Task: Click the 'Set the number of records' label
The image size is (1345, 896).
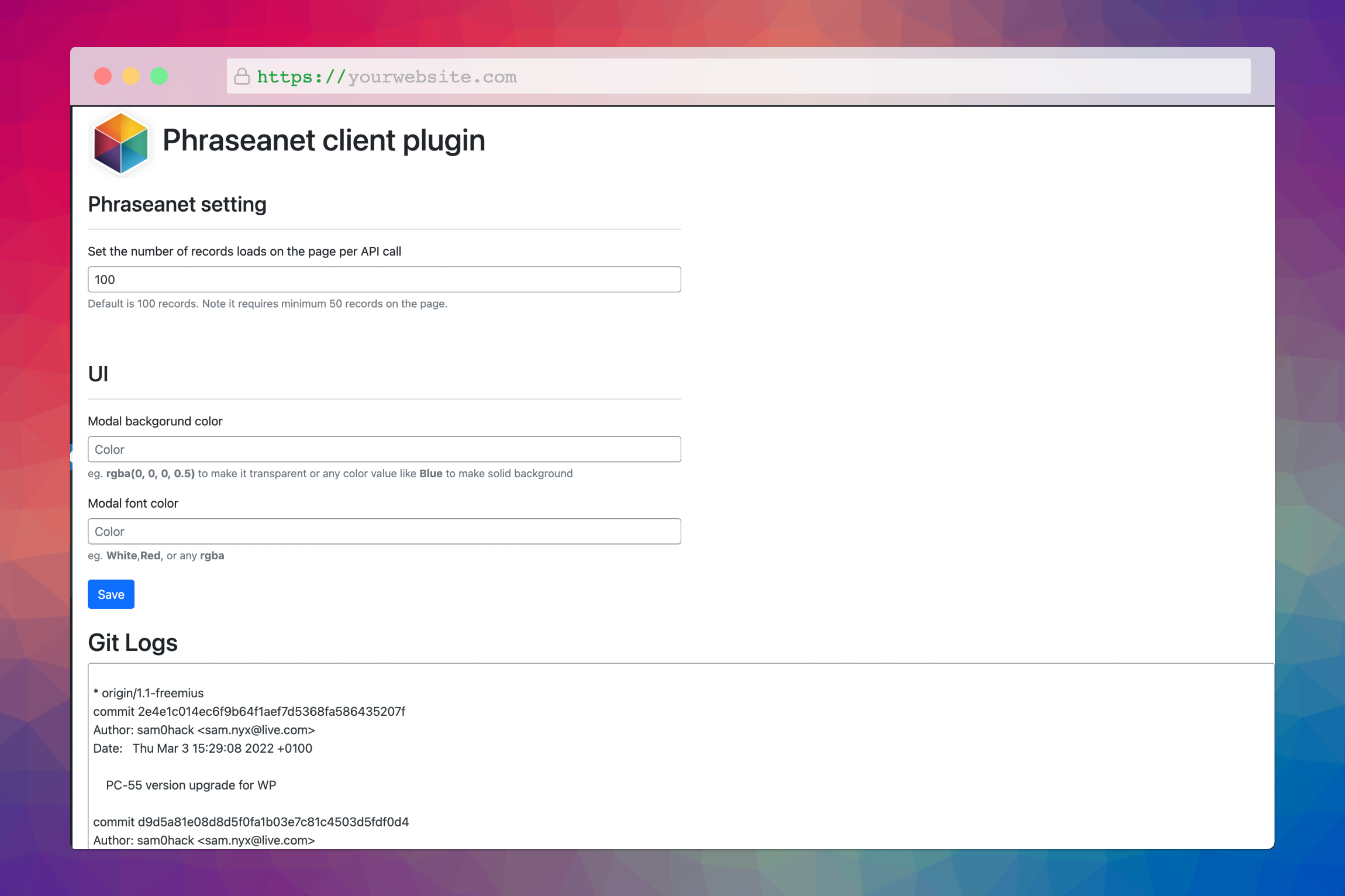Action: click(x=244, y=251)
